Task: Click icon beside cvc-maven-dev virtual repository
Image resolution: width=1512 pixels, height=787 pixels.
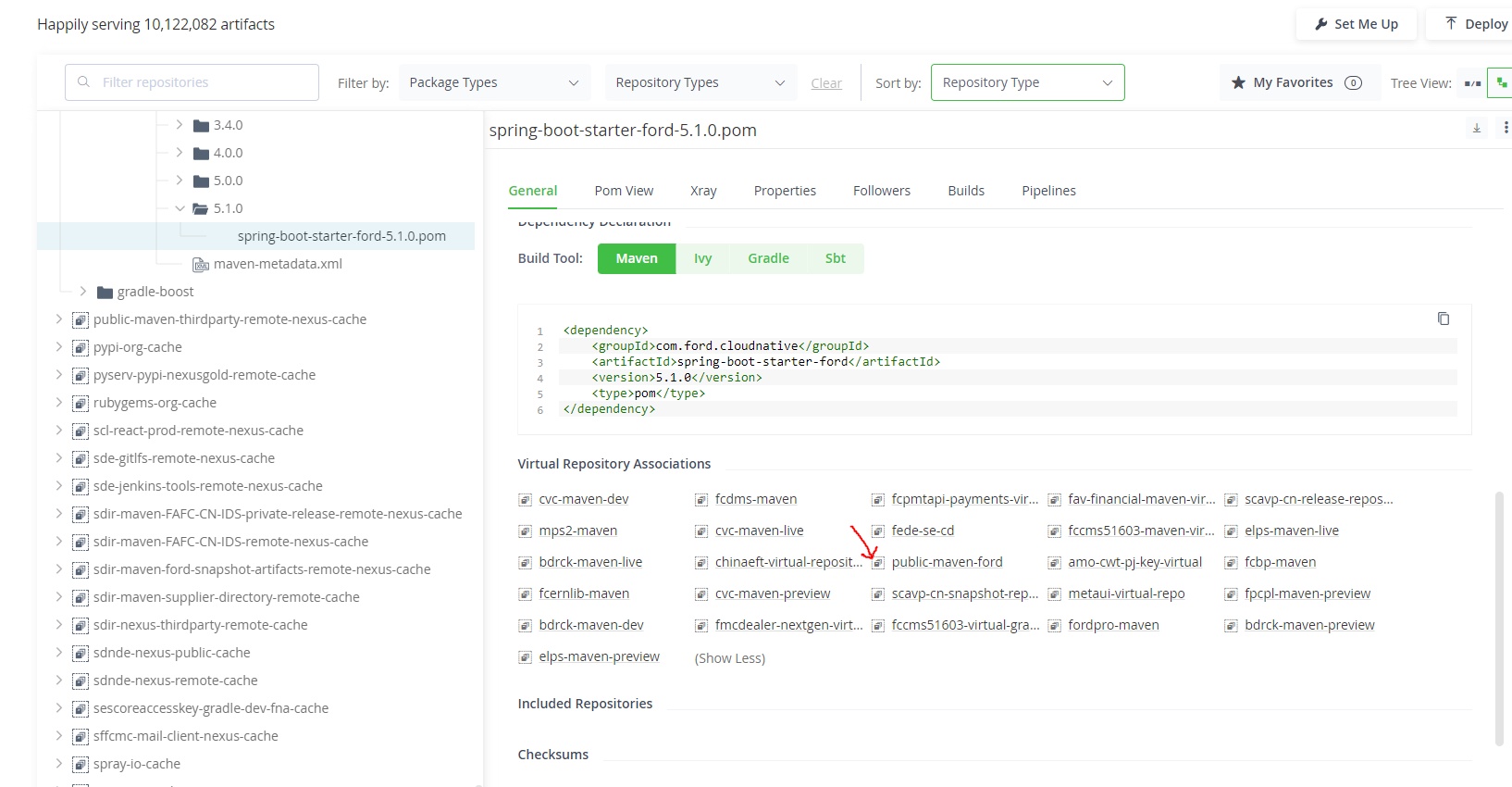Action: pyautogui.click(x=525, y=500)
